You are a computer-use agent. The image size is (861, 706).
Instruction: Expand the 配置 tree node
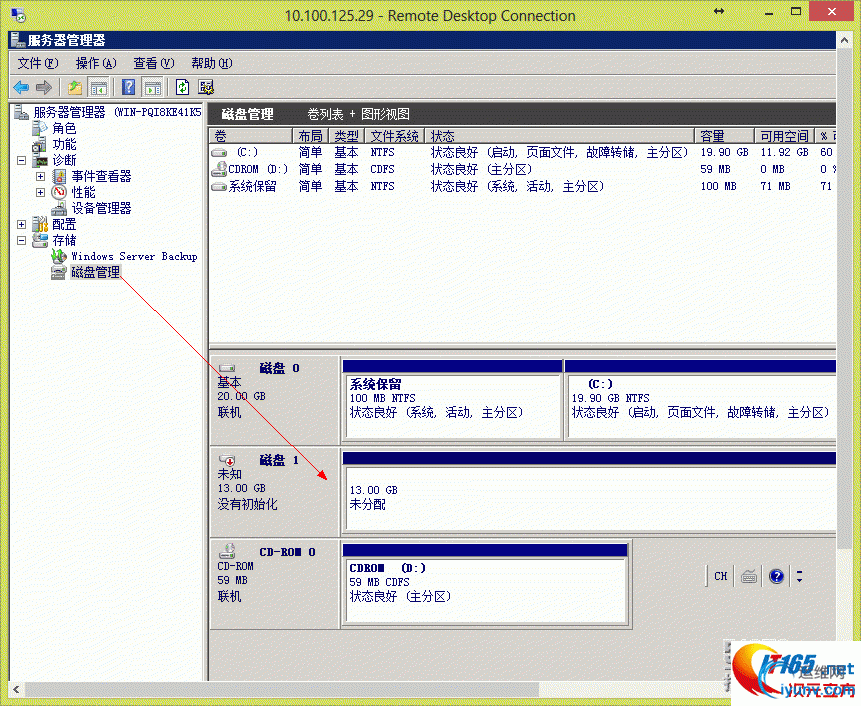pyautogui.click(x=21, y=225)
